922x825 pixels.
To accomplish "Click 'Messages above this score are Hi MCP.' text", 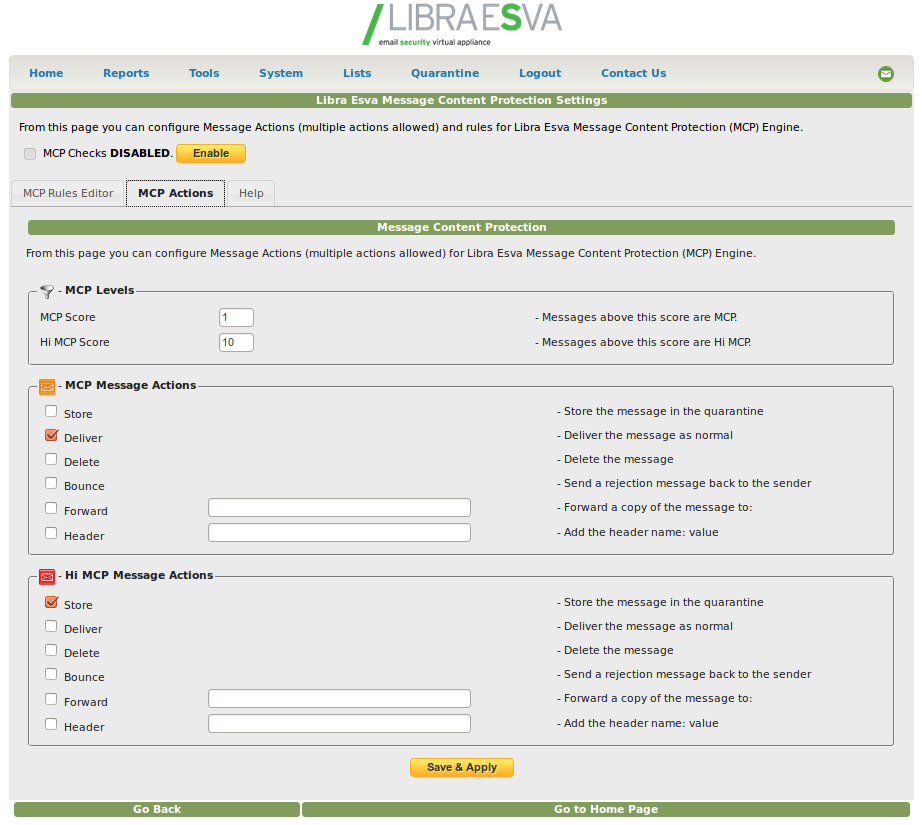I will tap(643, 342).
